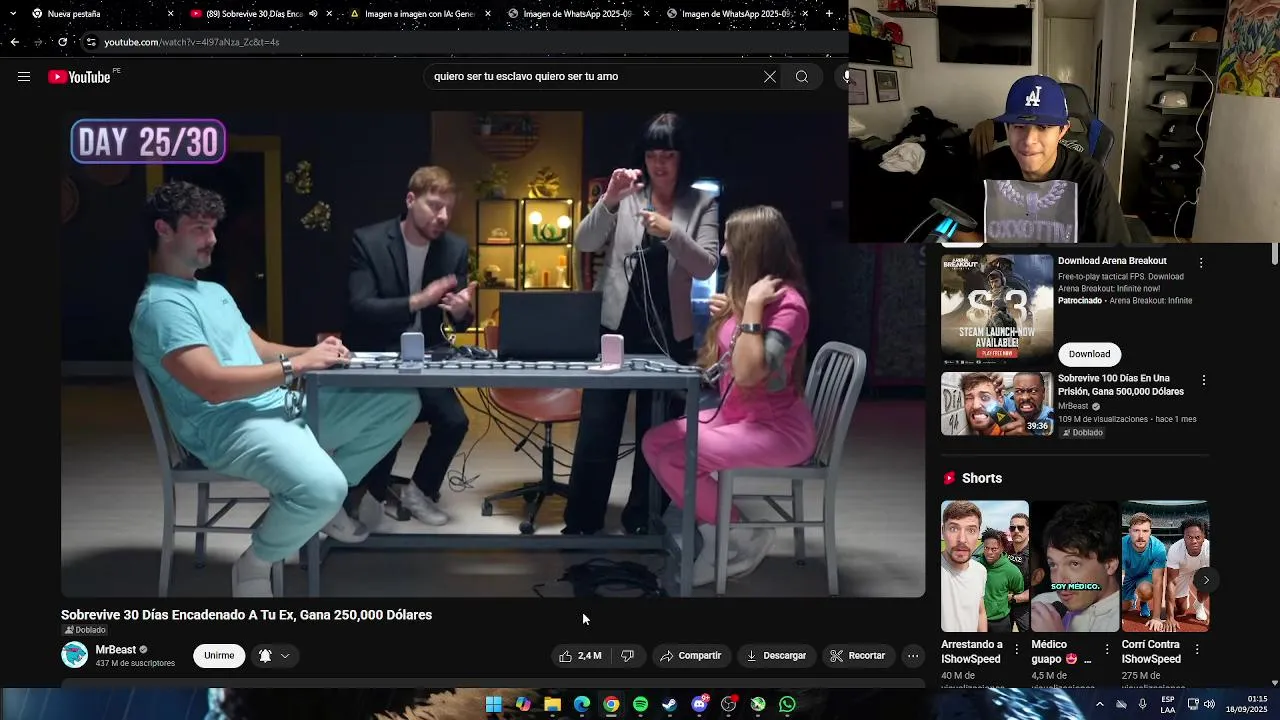This screenshot has height=720, width=1280.
Task: Open options for Corrí Contra IShowSpeed short
Action: click(x=1197, y=650)
